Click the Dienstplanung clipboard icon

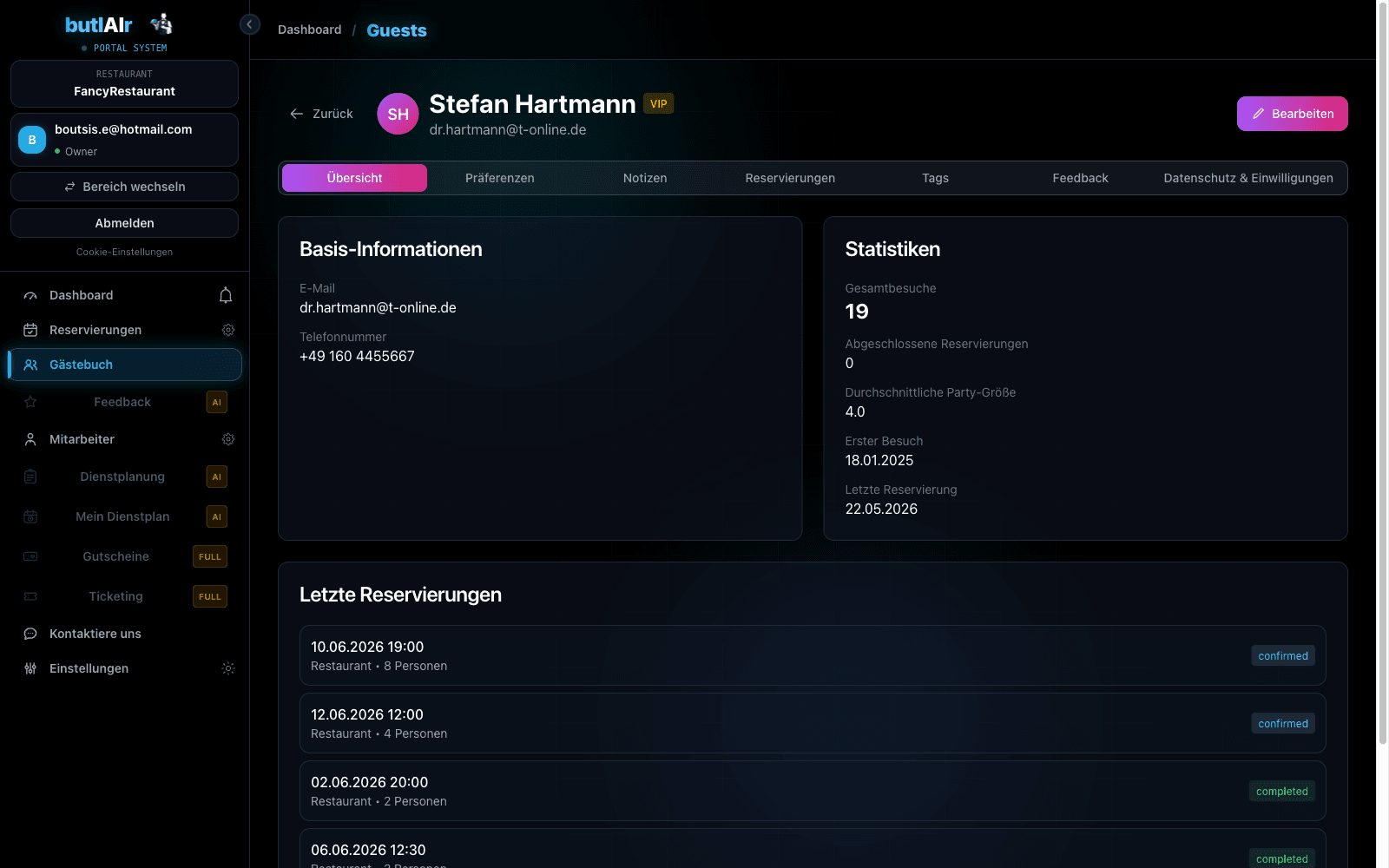[x=30, y=477]
